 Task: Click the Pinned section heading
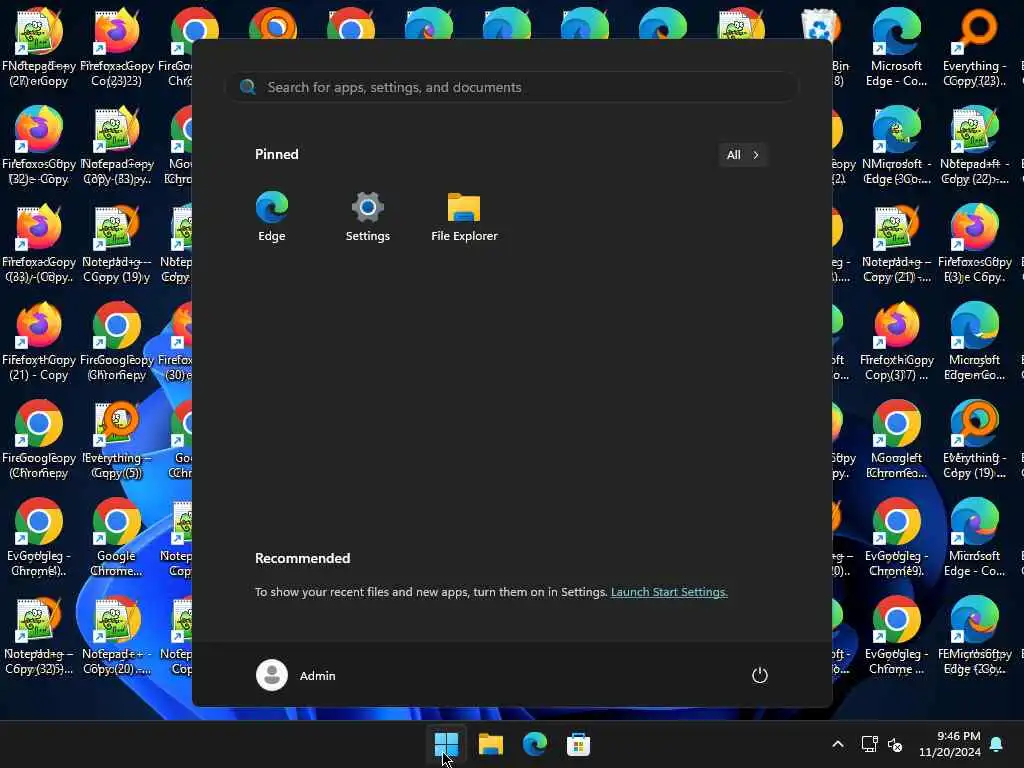[x=276, y=154]
